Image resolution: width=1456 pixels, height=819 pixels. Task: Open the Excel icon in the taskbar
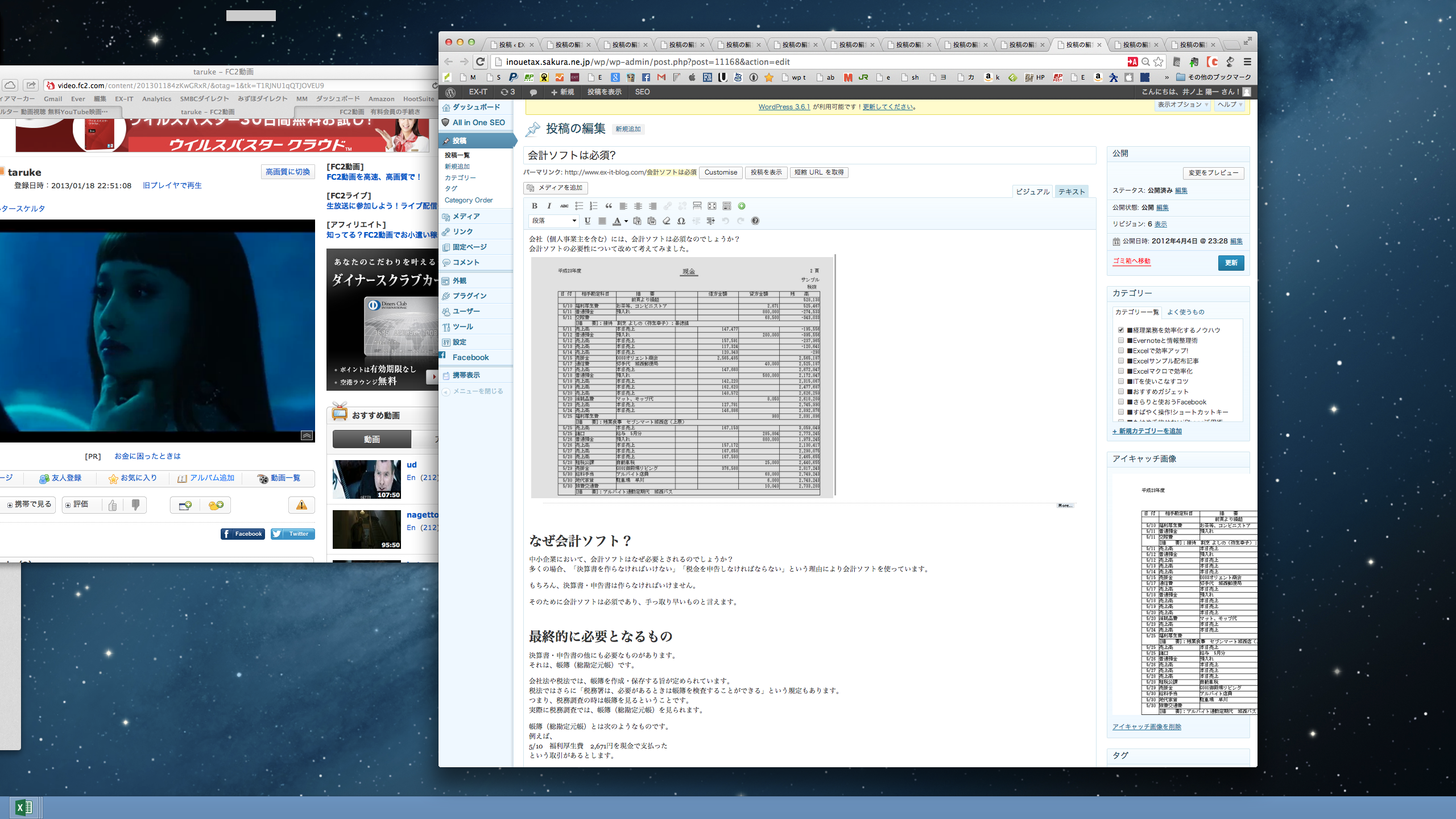coord(23,807)
